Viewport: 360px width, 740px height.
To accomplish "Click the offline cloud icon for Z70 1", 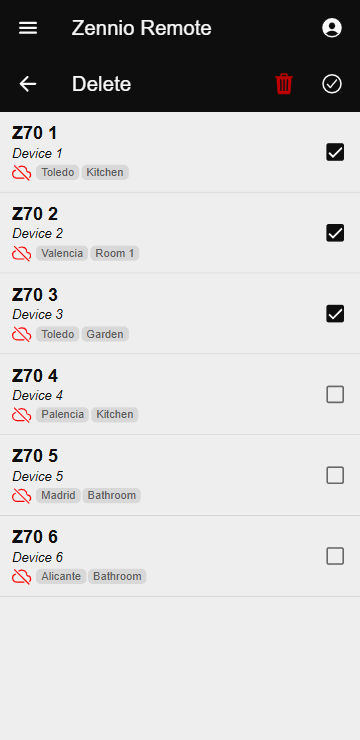I will (22, 173).
